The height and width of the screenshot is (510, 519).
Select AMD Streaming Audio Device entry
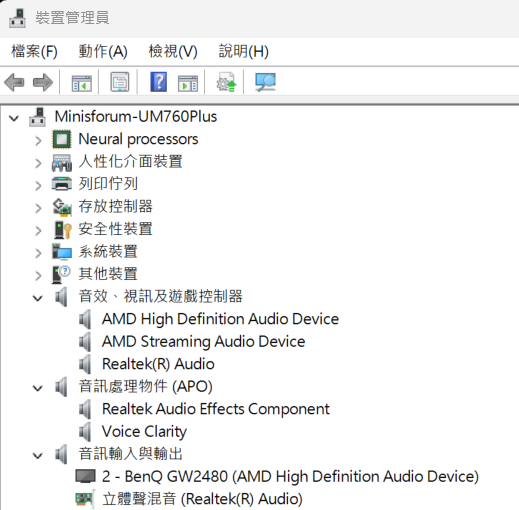[x=203, y=342]
